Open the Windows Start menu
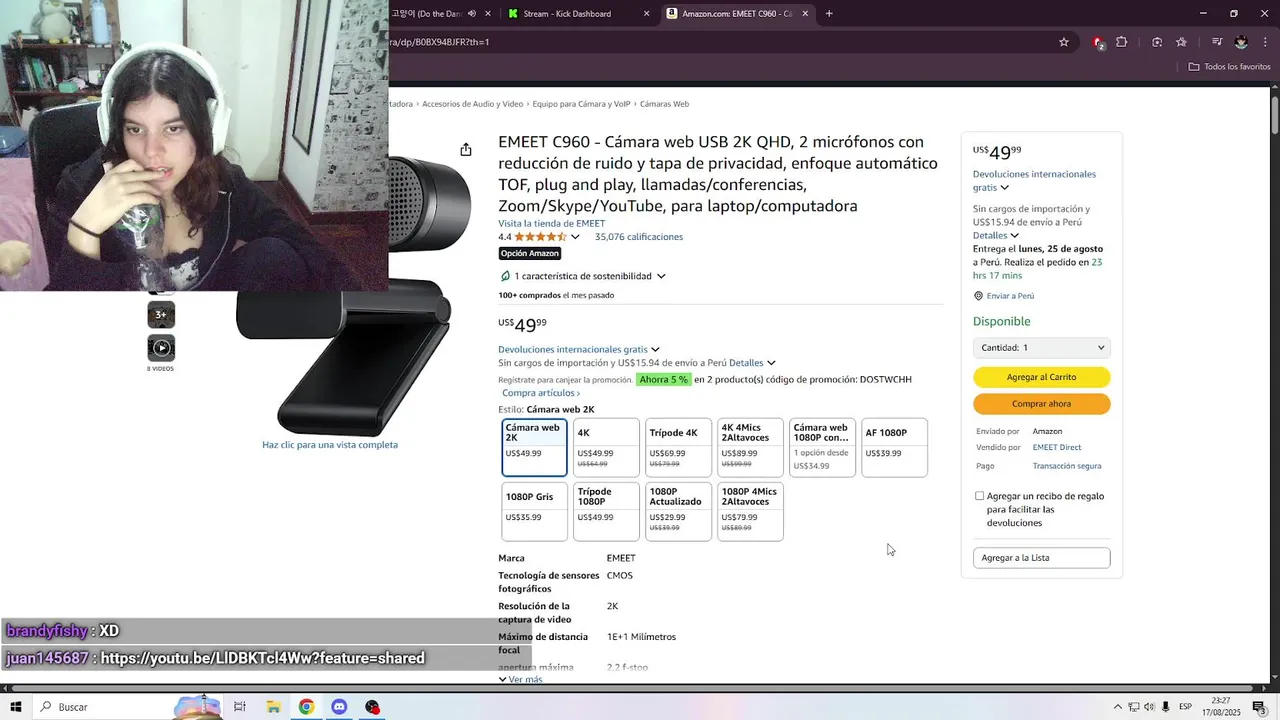This screenshot has height=720, width=1280. coord(16,707)
